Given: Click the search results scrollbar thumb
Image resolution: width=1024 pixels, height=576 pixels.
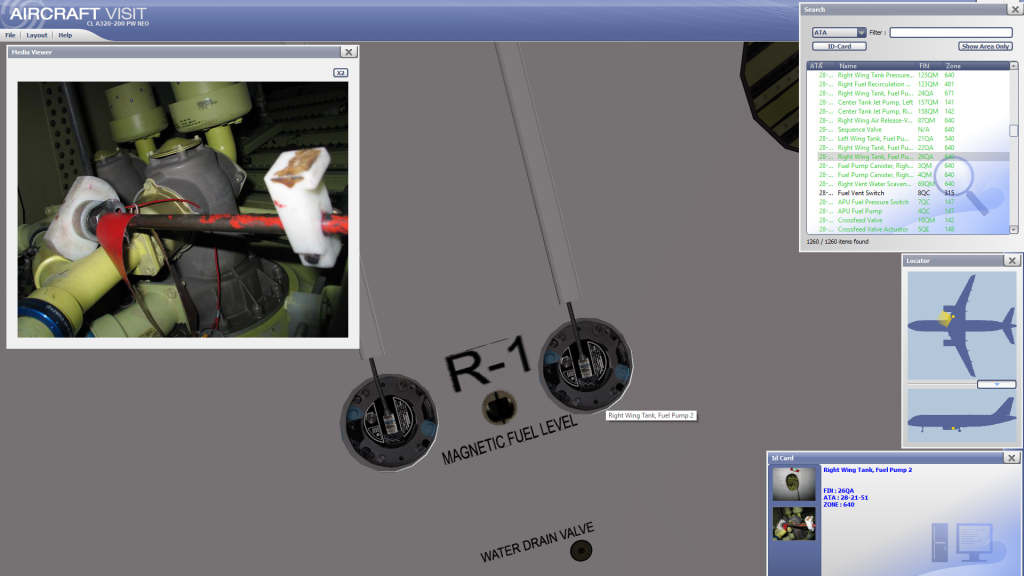Looking at the screenshot, I should click(1014, 131).
